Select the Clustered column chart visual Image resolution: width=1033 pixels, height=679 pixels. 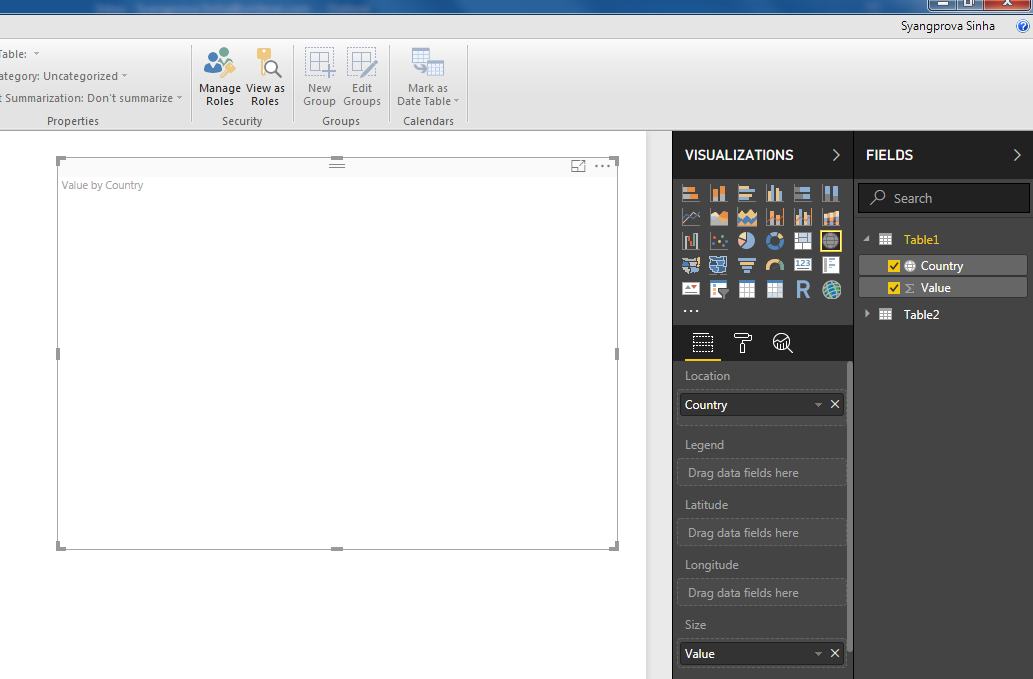775,193
